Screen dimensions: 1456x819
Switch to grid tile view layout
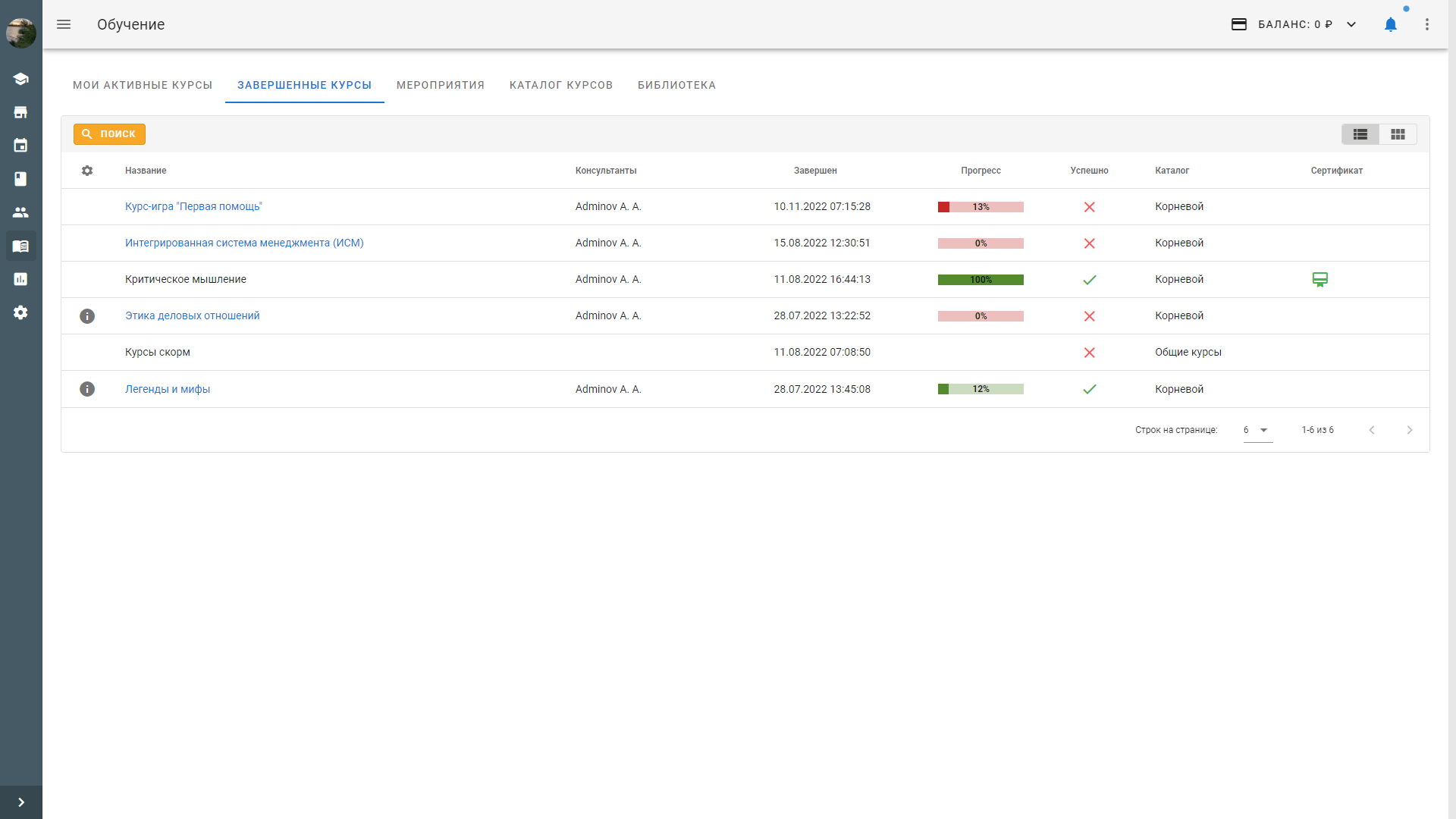1398,134
